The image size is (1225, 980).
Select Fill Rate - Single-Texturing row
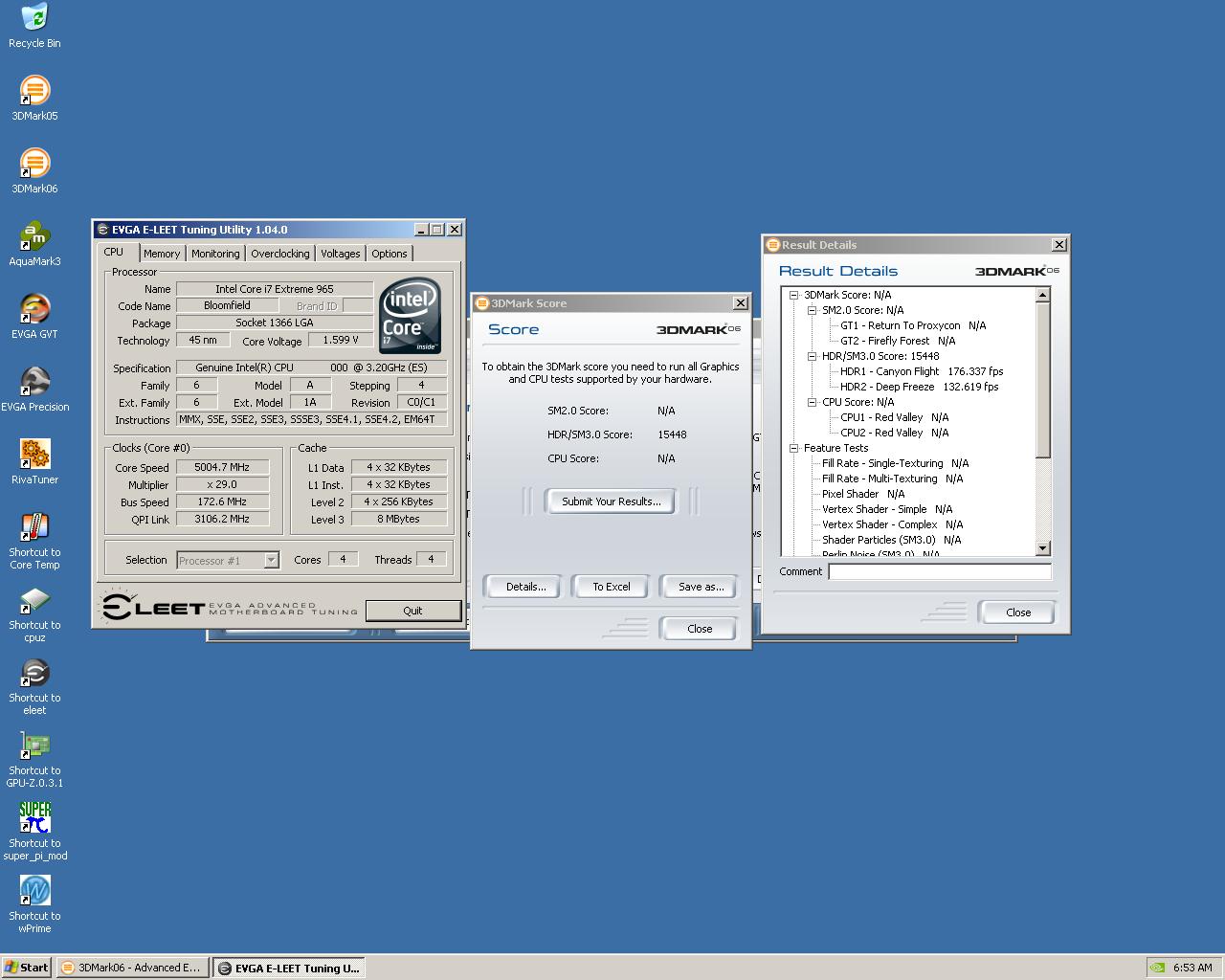[895, 463]
